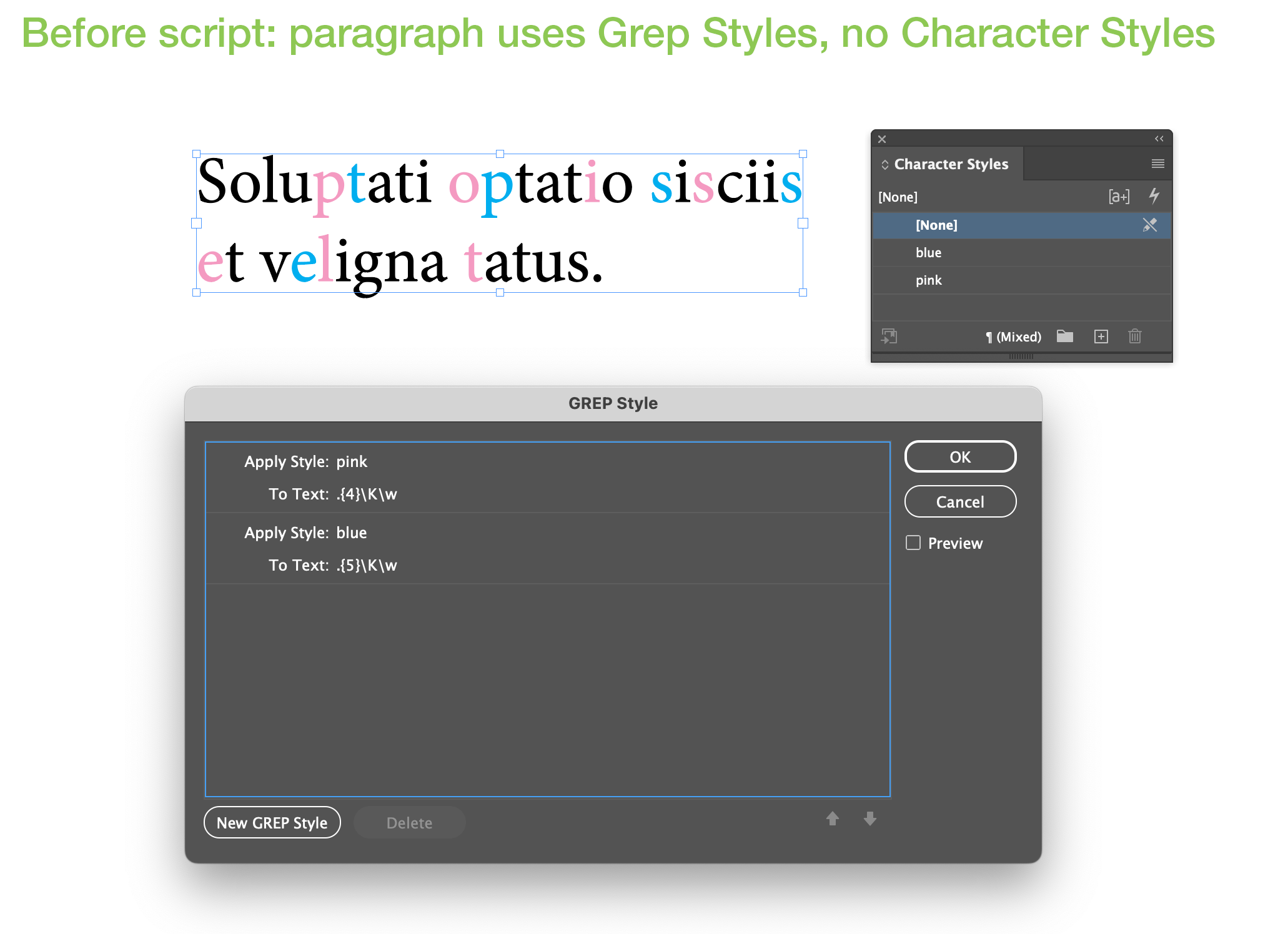Select the Character Styles tab
Image resolution: width=1288 pixels, height=934 pixels.
click(951, 164)
